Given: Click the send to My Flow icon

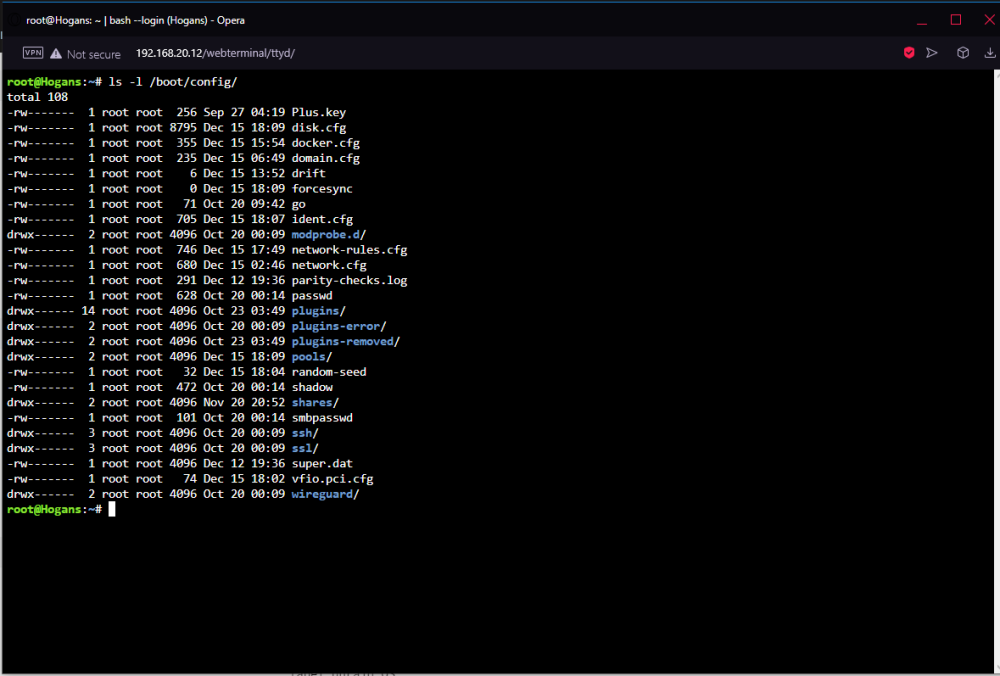Looking at the screenshot, I should tap(932, 53).
